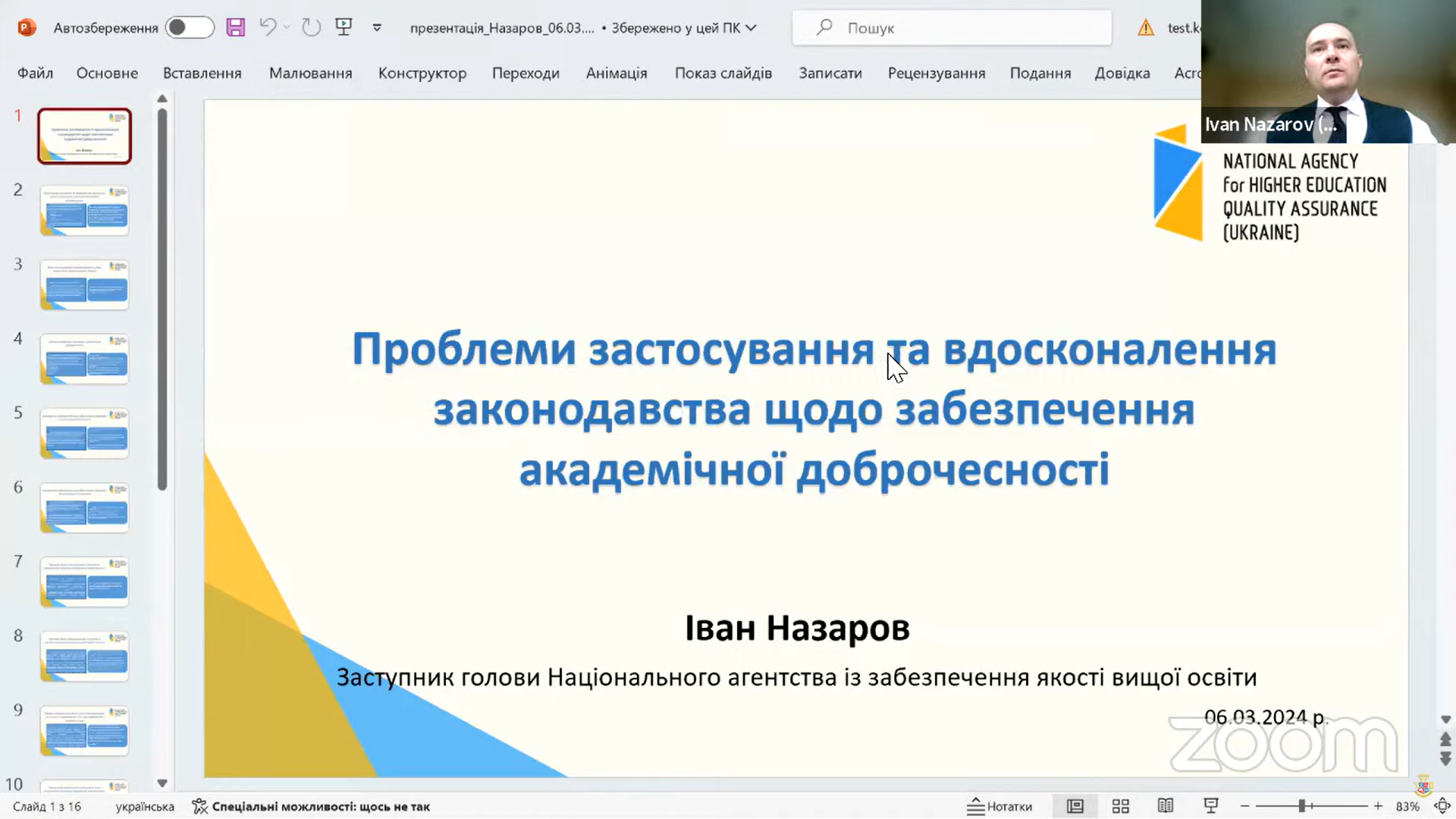Switch to Slide Sorter view icon
This screenshot has width=1456, height=819.
pos(1120,806)
